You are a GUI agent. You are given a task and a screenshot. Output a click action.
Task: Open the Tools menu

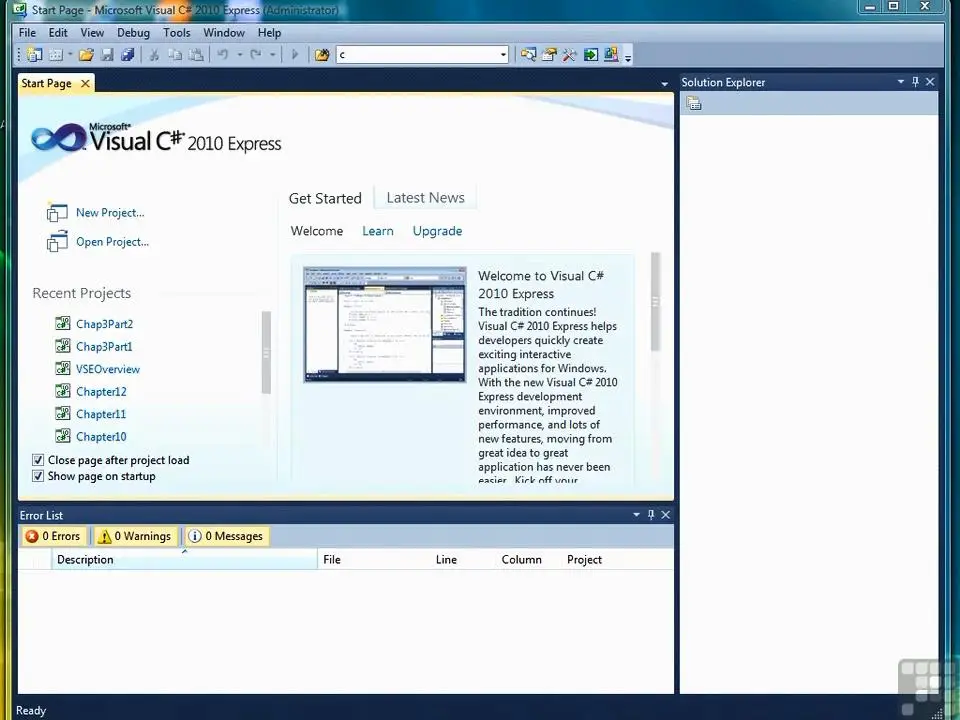(x=177, y=32)
